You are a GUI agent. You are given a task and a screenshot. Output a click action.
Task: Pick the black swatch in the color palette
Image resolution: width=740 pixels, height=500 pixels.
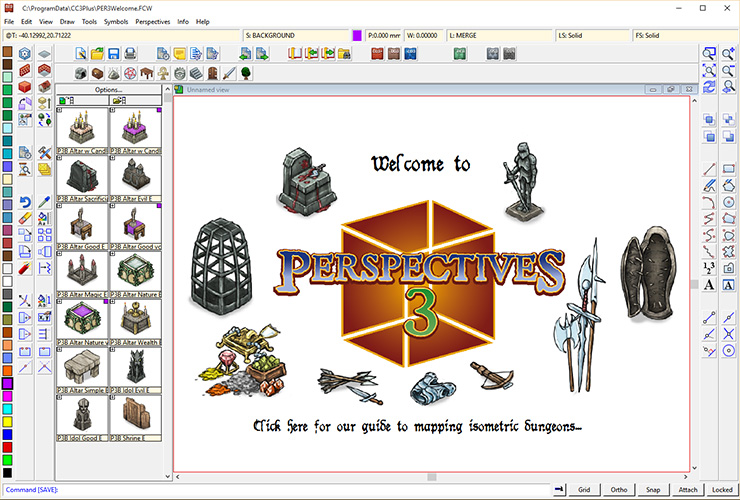8,472
